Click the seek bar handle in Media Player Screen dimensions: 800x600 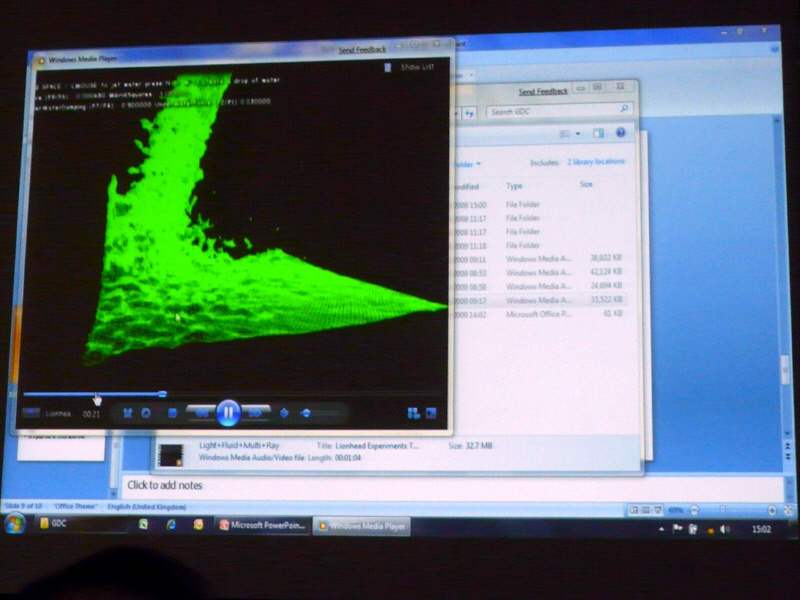(162, 394)
